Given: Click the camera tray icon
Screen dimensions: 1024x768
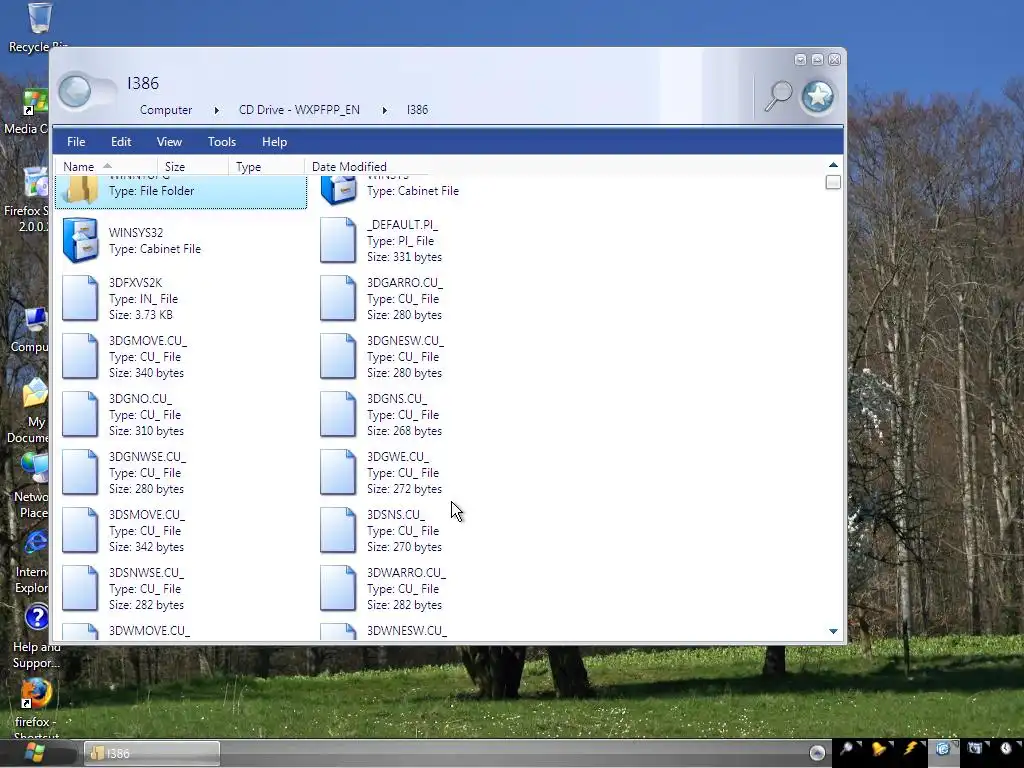Looking at the screenshot, I should coord(975,748).
